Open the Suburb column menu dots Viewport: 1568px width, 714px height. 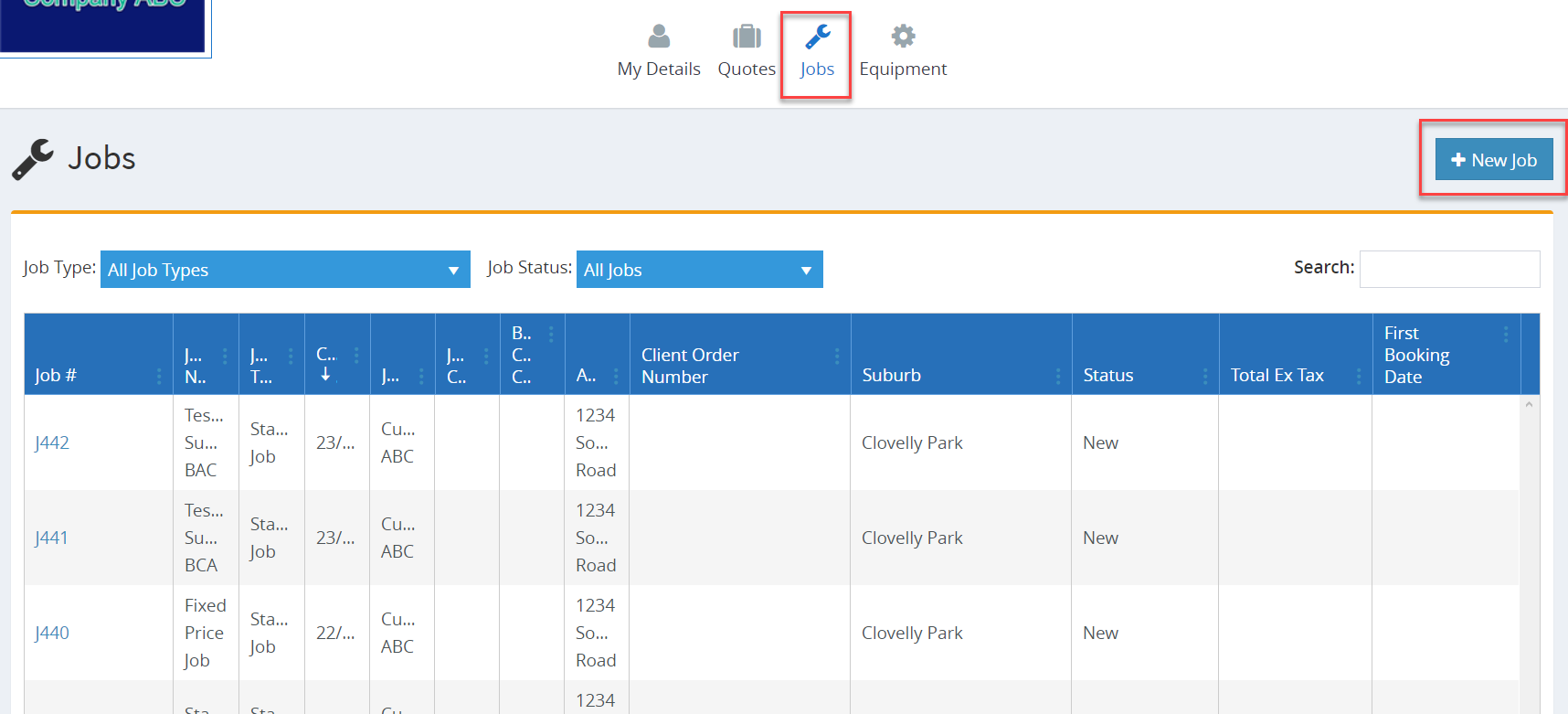tap(1058, 376)
